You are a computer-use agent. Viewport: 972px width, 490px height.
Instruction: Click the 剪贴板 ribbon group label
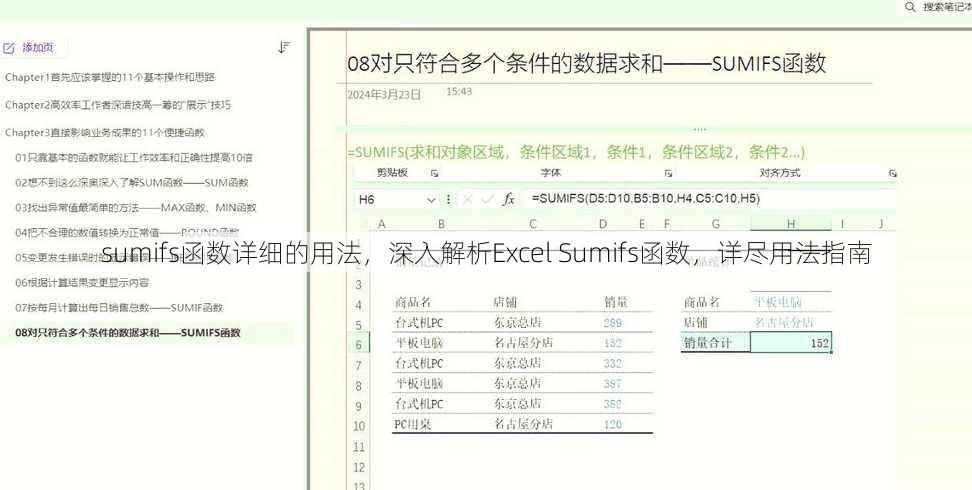(x=392, y=172)
